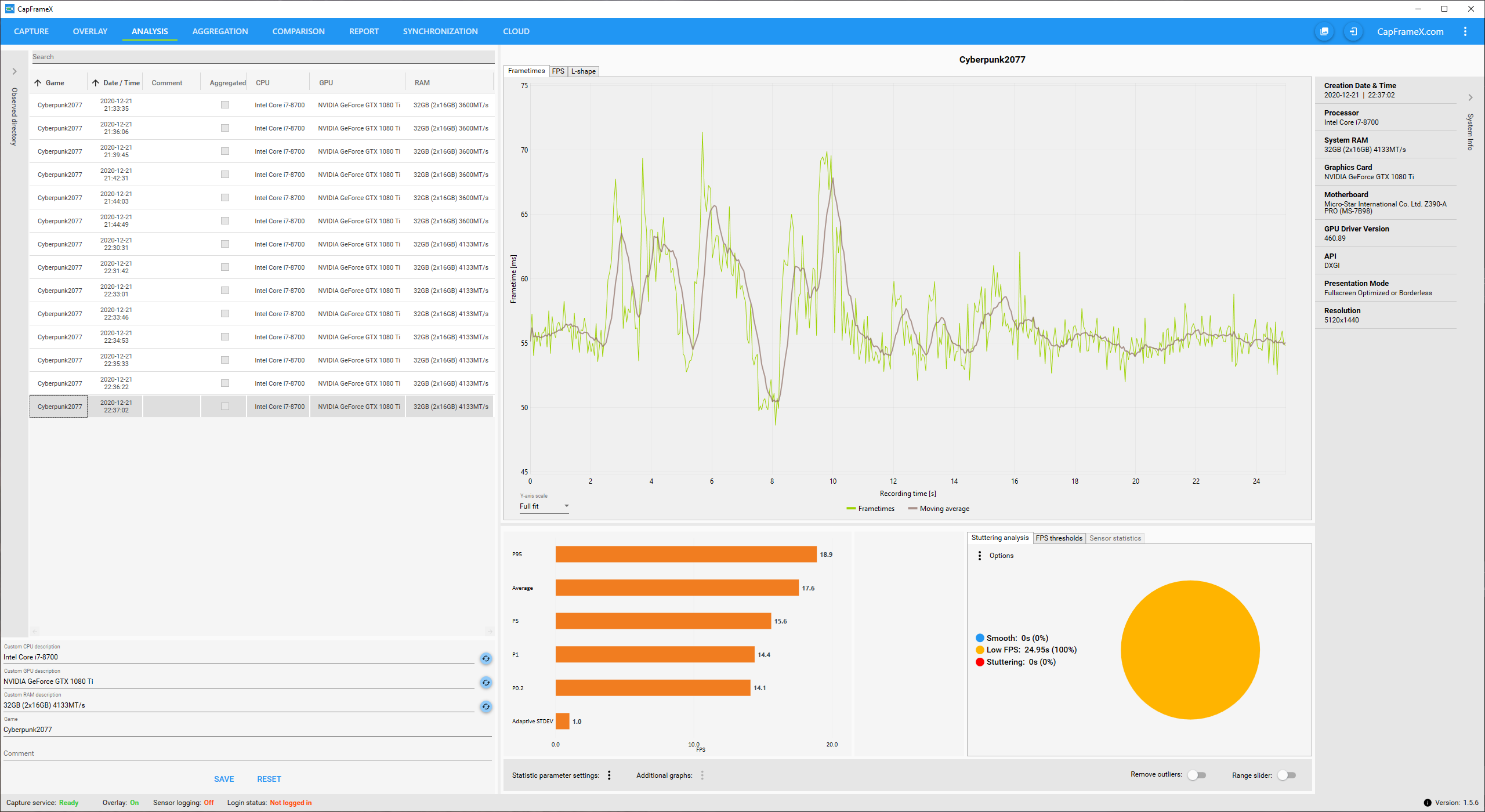Click the SAVE button

224,779
